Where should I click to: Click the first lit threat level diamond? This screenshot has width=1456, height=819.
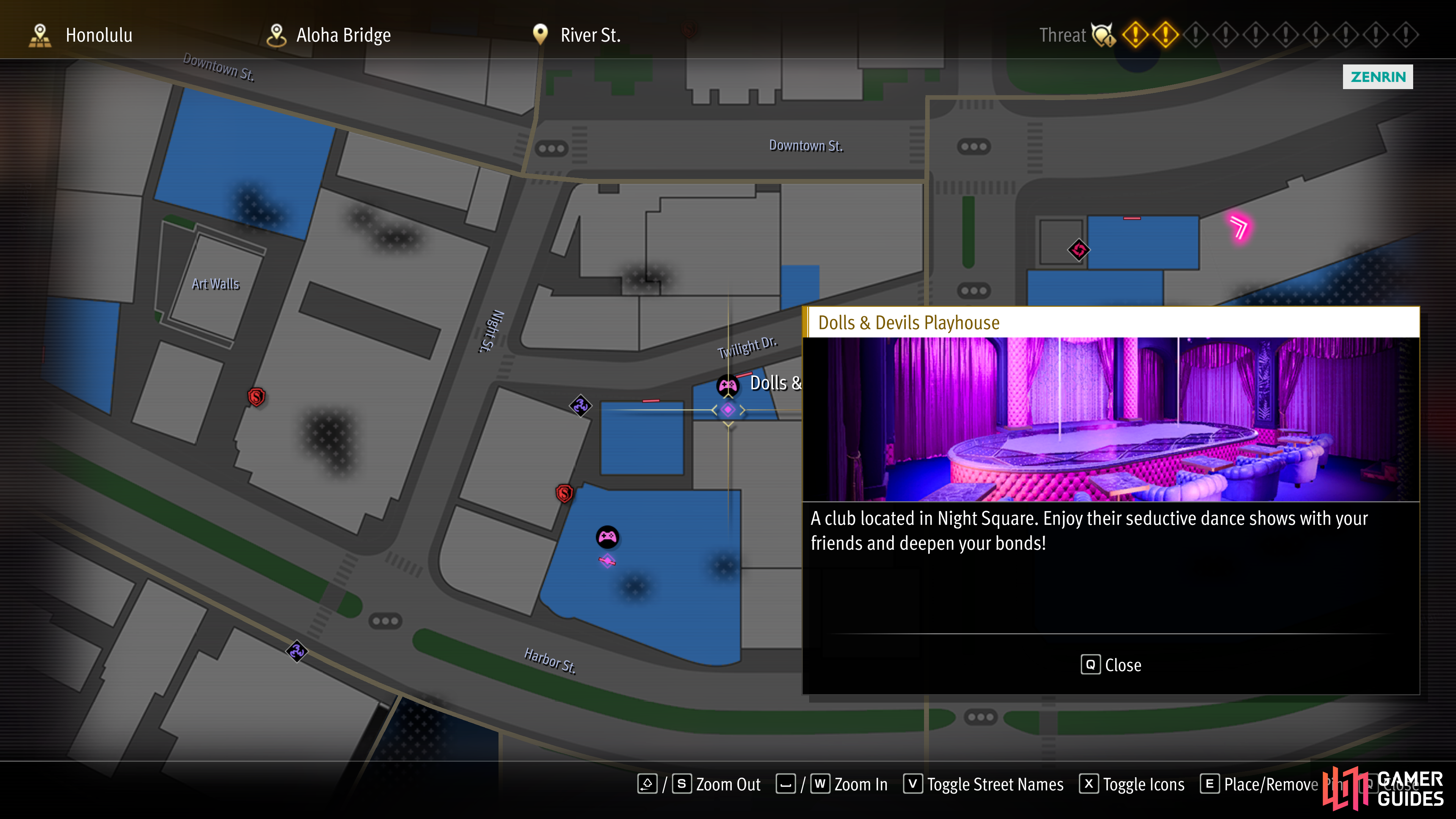coord(1136,35)
